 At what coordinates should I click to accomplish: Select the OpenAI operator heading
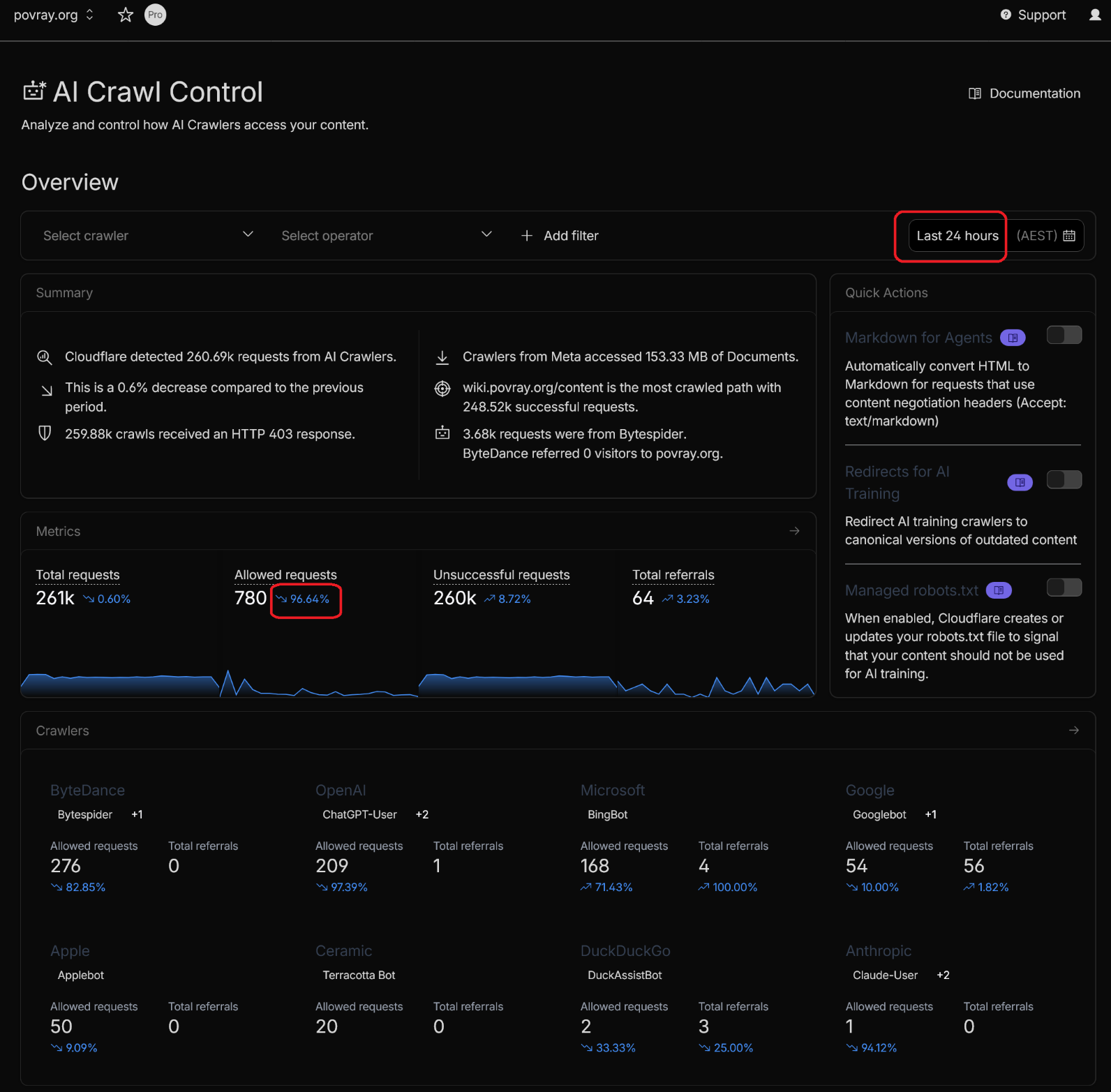click(341, 791)
